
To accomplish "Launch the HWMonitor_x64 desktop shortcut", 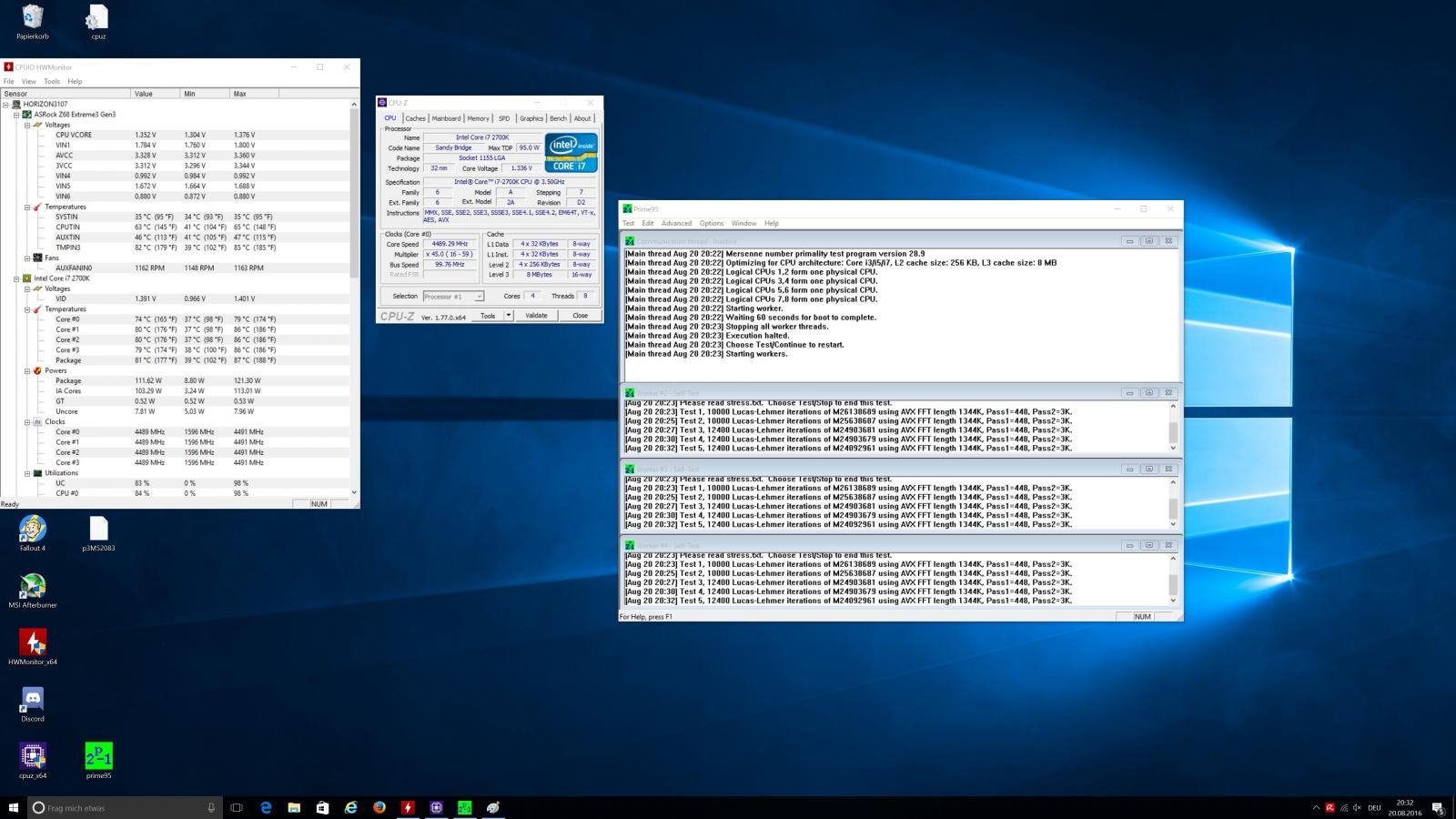I will pyautogui.click(x=33, y=647).
